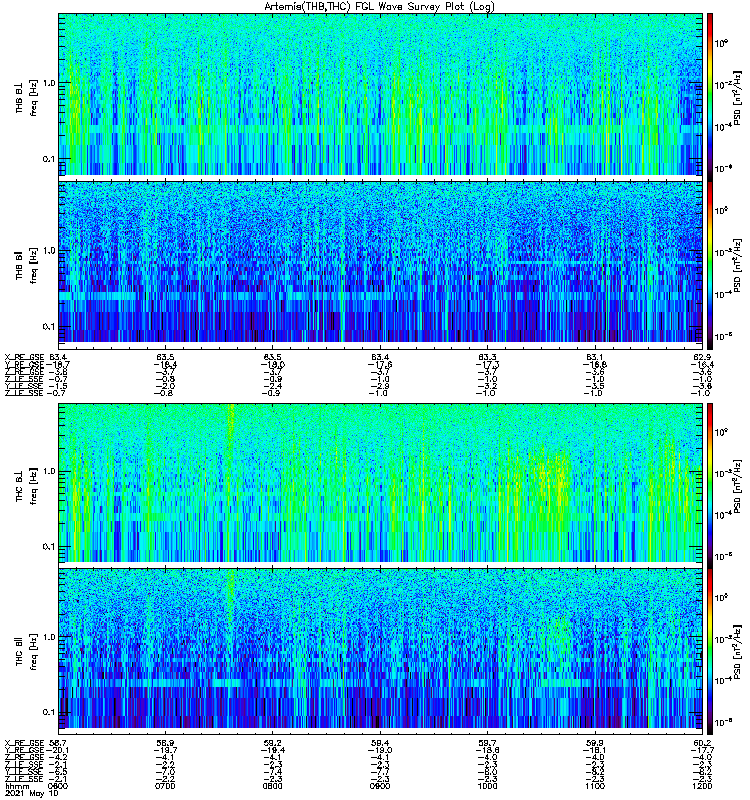Click the "0.1" frequency tick in the THB B⊥ panel
This screenshot has height=800, width=750.
click(49, 159)
